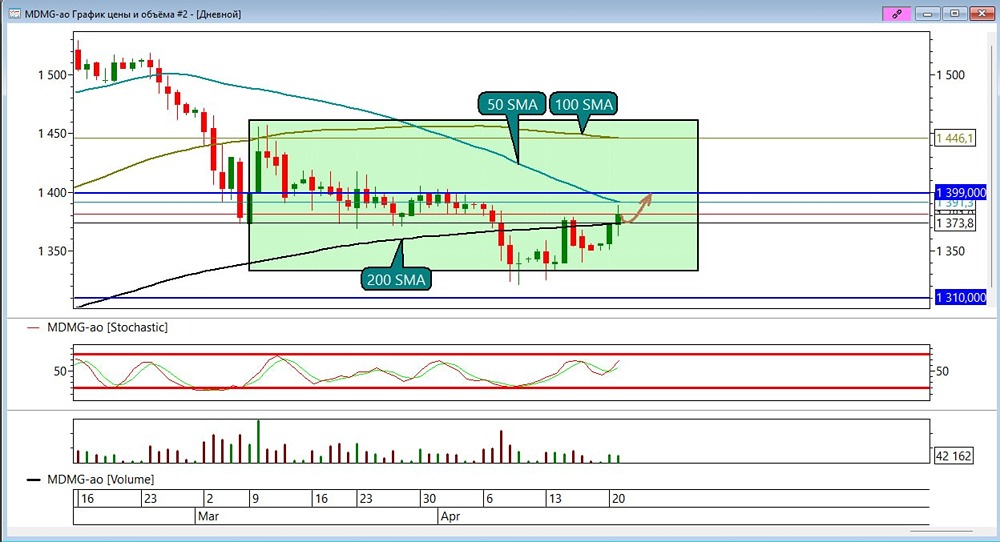
Task: Click the 1 350 left price axis label
Action: tap(52, 251)
